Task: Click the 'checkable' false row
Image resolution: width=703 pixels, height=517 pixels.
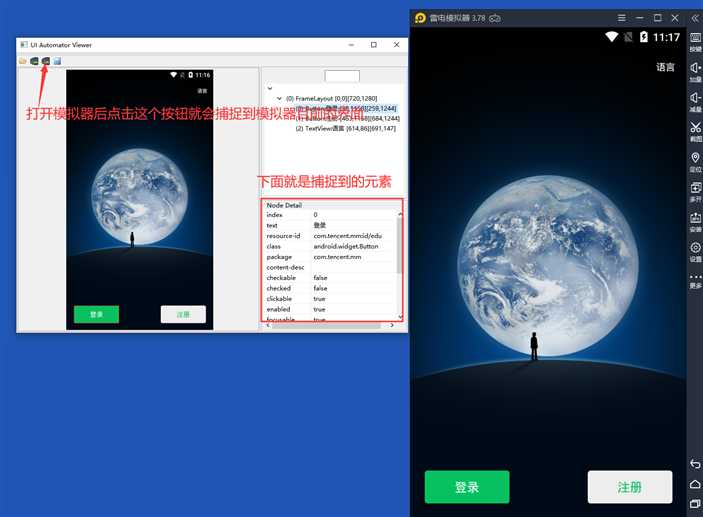Action: click(331, 278)
